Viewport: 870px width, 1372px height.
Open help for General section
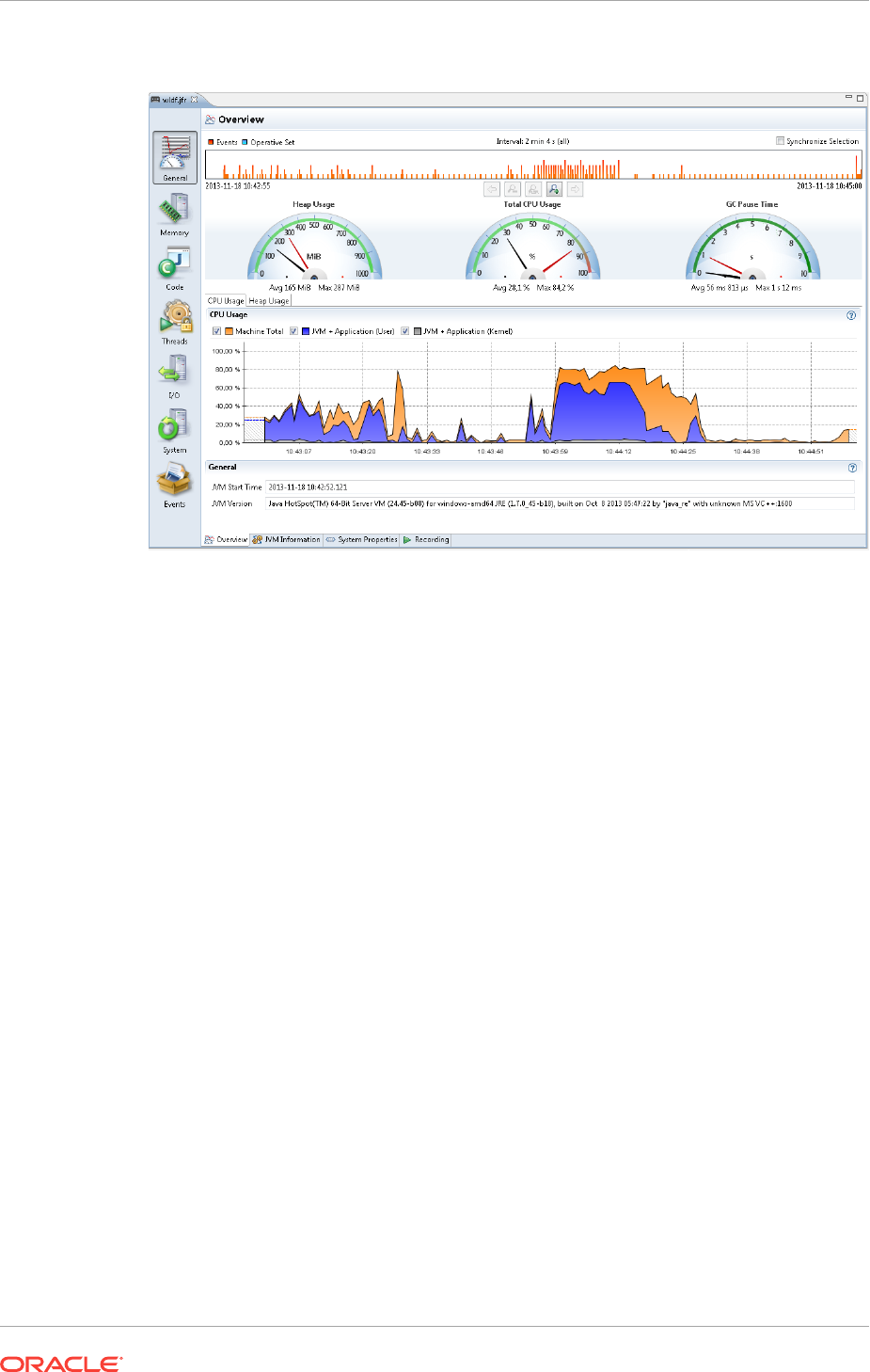tap(852, 468)
